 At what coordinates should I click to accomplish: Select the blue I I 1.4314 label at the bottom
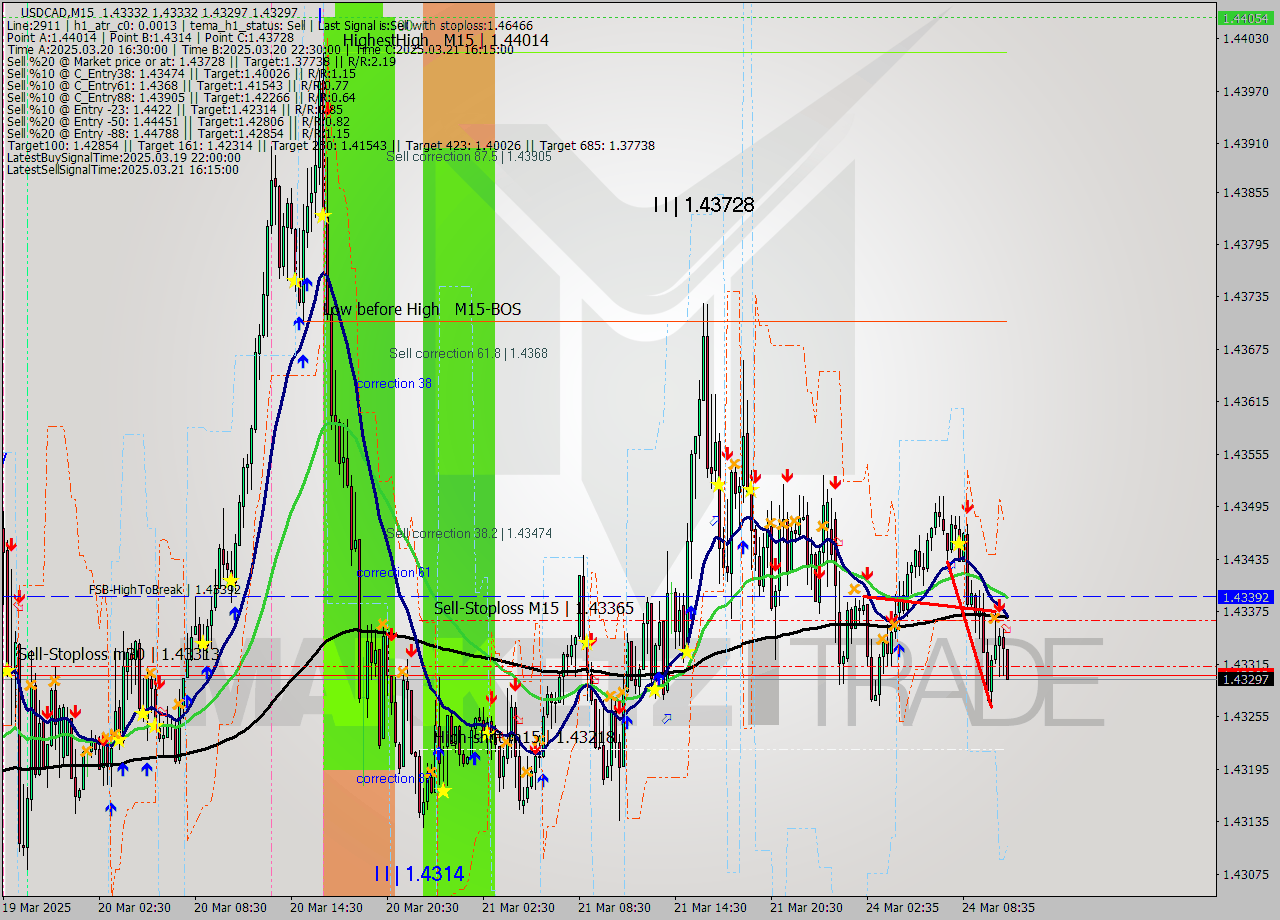point(416,873)
